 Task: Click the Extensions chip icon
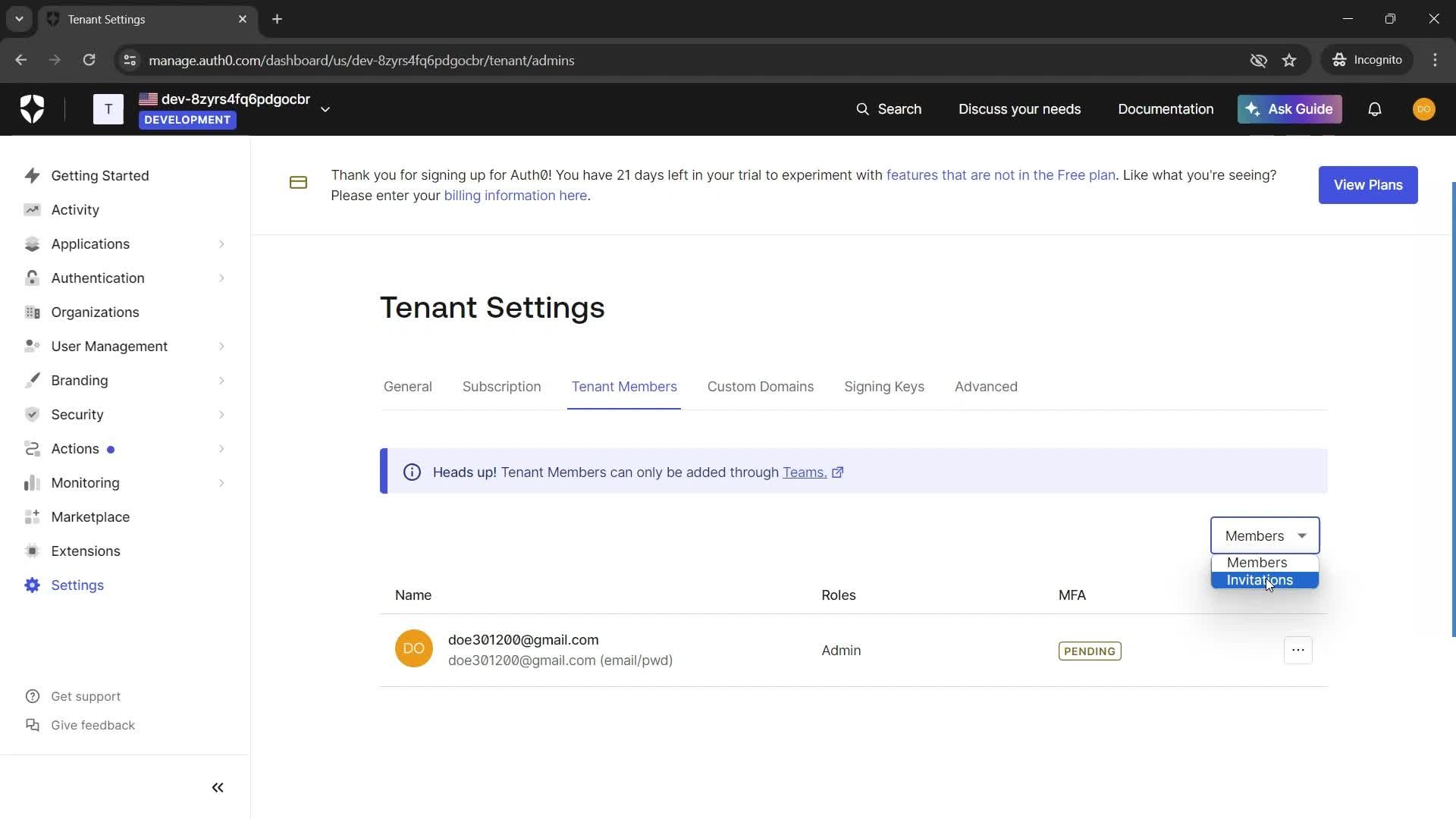[x=32, y=551]
